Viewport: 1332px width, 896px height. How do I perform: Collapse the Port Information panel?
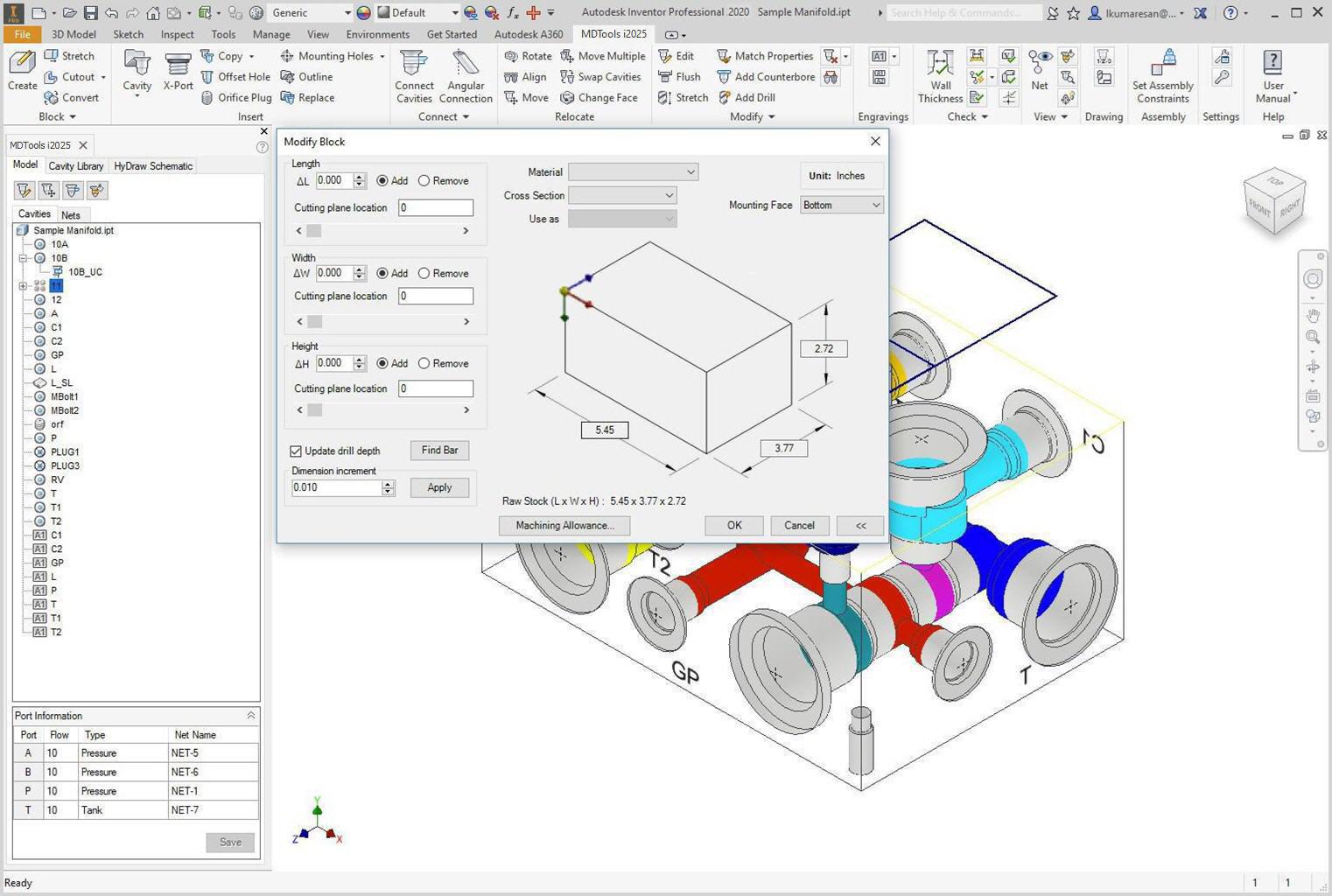pos(251,716)
